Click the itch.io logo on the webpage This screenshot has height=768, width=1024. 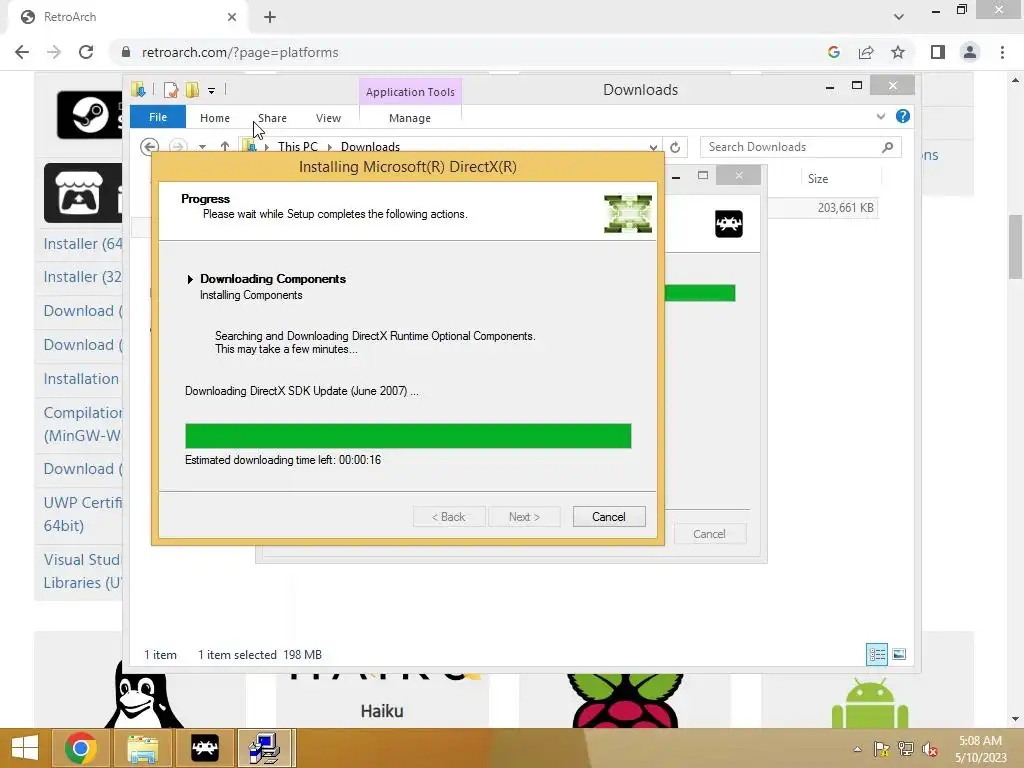[x=83, y=193]
